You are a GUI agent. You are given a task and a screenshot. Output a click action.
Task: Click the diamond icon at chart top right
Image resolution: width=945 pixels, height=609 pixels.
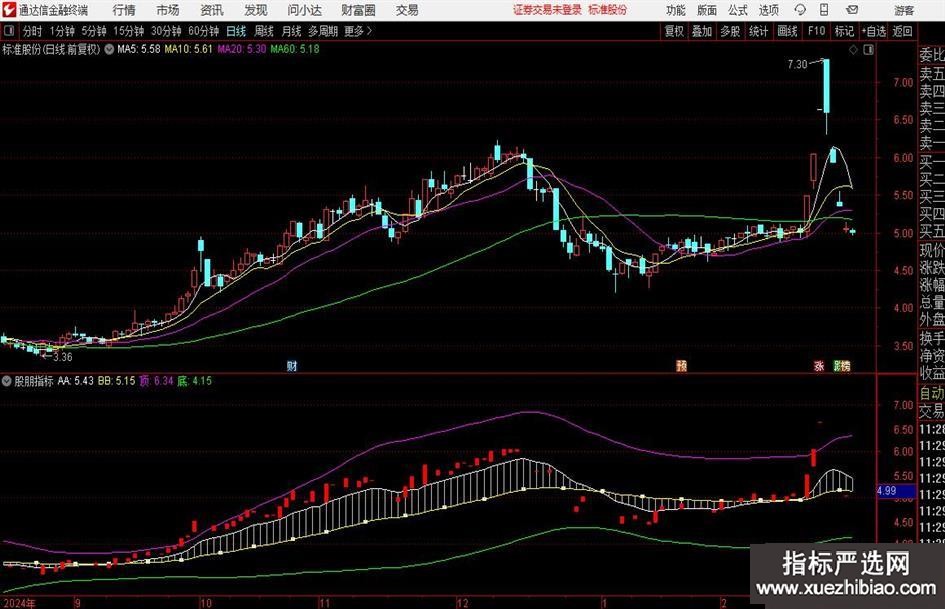pyautogui.click(x=853, y=50)
